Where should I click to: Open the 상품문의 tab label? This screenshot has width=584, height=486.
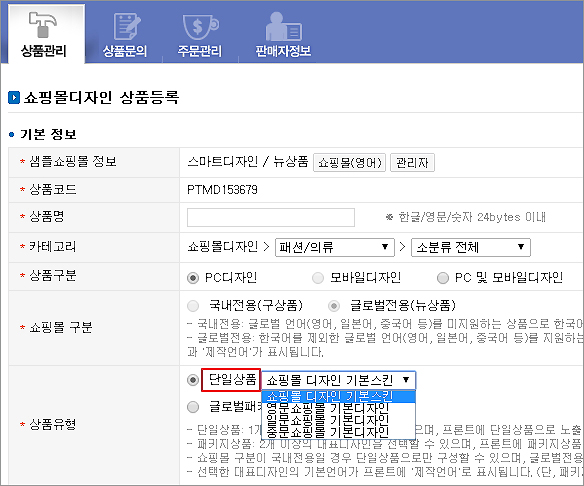pos(125,51)
